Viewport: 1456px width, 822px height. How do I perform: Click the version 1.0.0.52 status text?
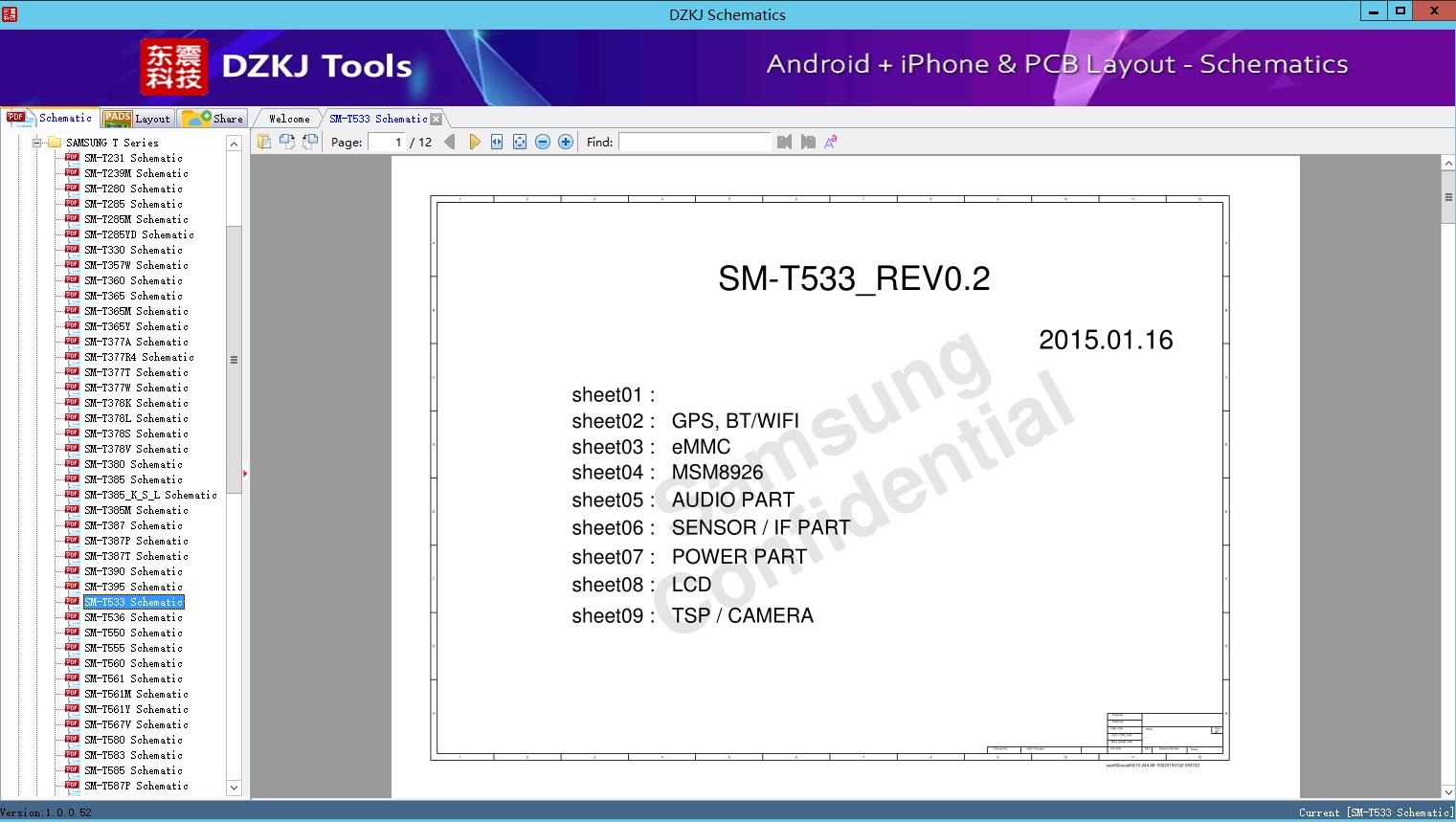(46, 812)
